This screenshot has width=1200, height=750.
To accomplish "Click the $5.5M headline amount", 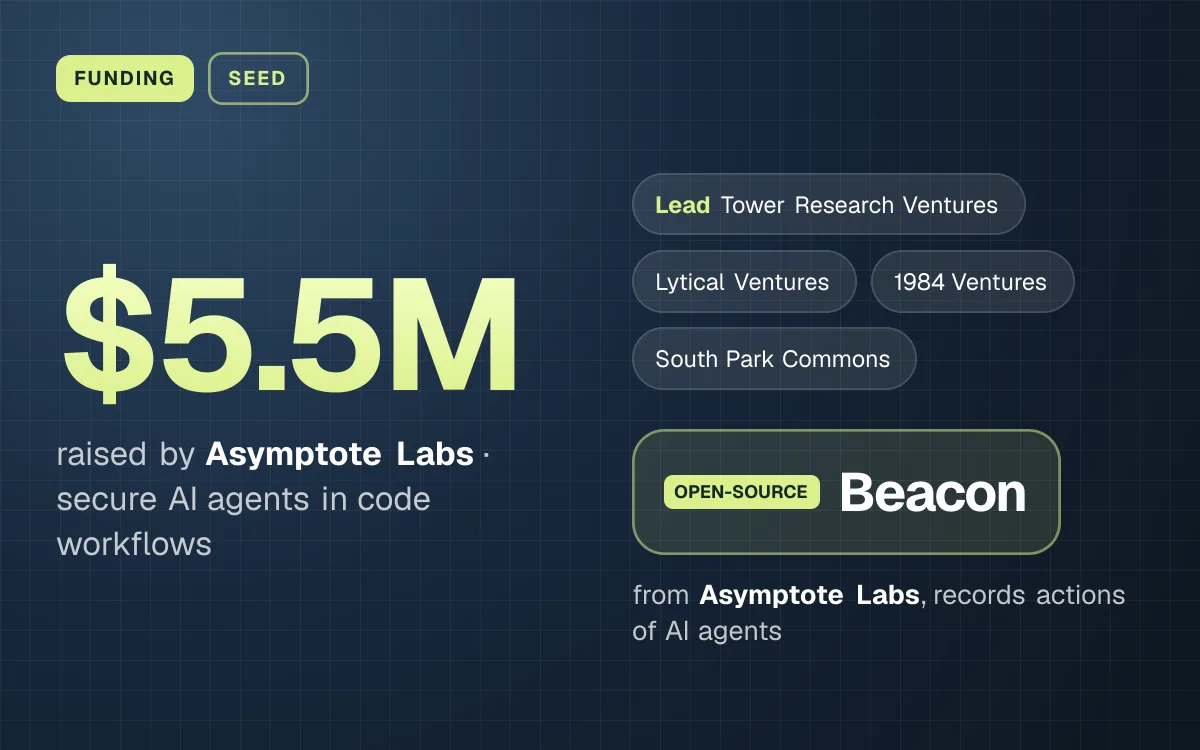I will (290, 332).
